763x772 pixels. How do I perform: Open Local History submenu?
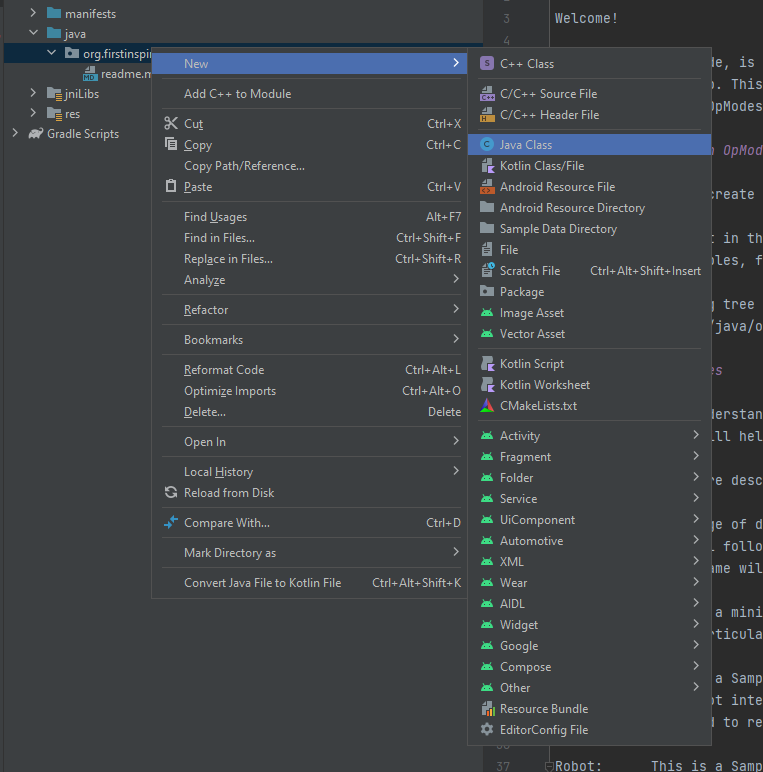[x=309, y=472]
